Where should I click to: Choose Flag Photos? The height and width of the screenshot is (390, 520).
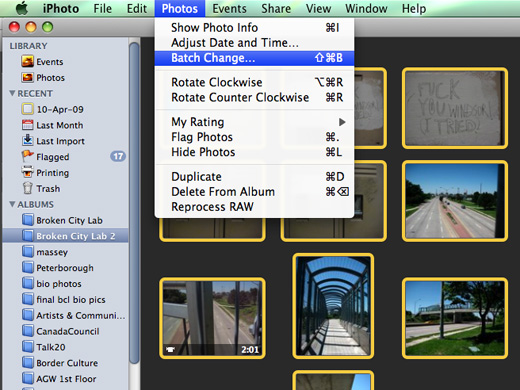click(x=255, y=137)
